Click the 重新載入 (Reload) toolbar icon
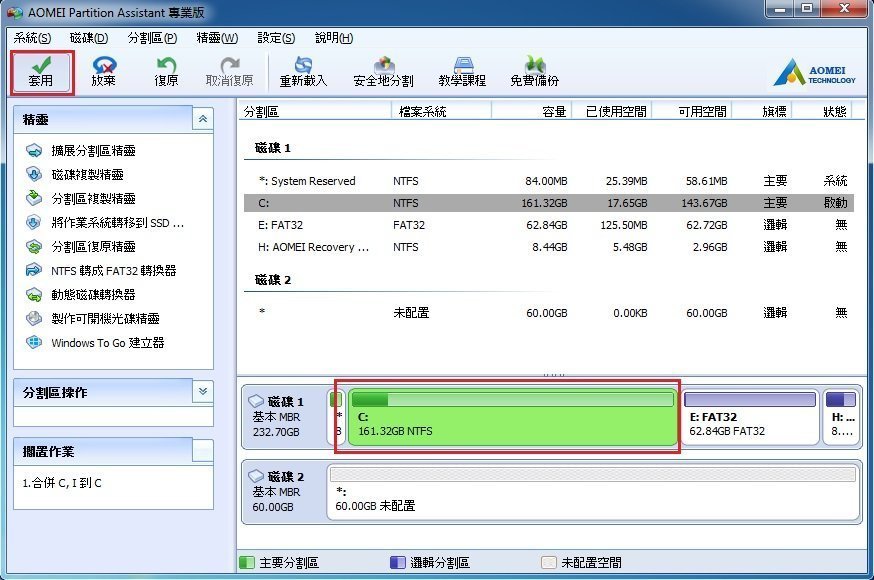The width and height of the screenshot is (874, 580). pos(303,72)
